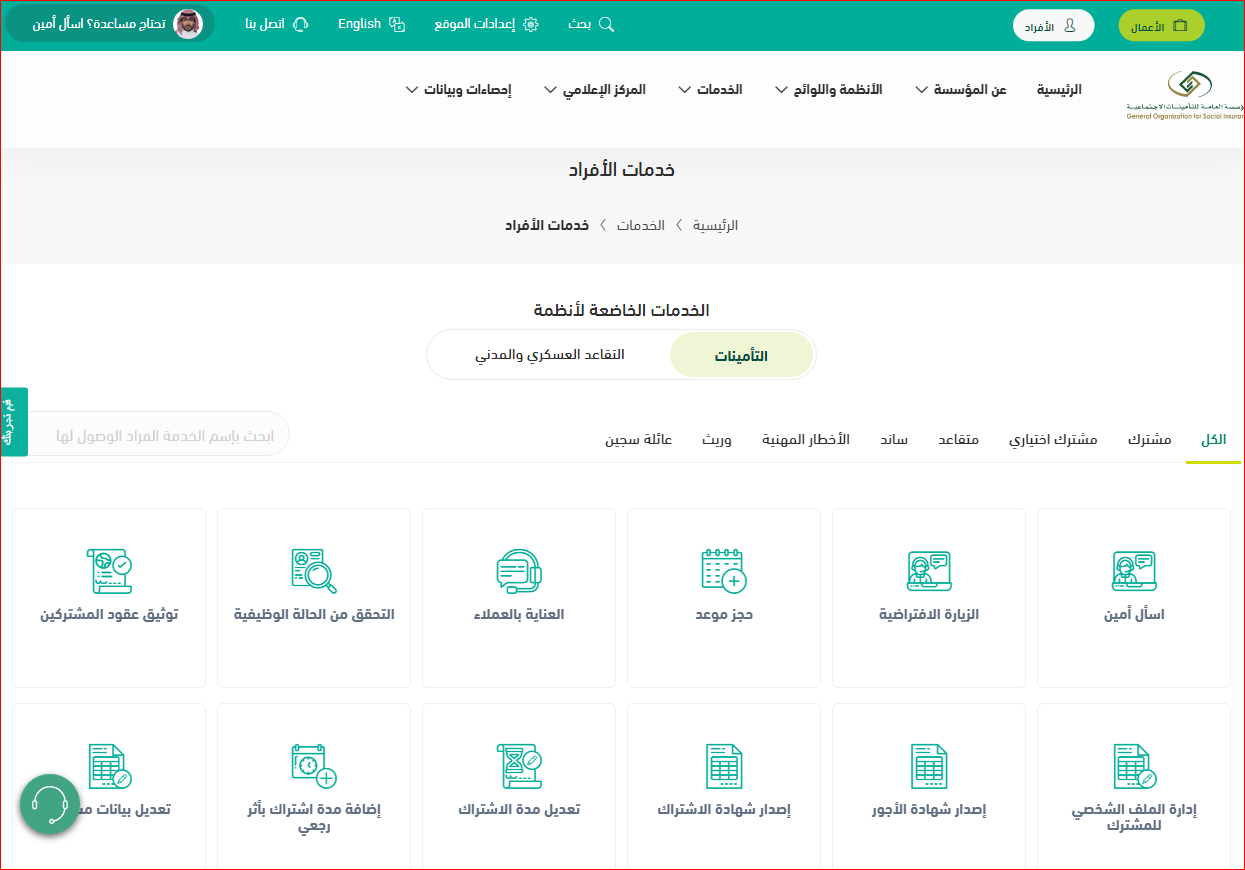The width and height of the screenshot is (1245, 870).
Task: Switch to the متقاعد services tab
Action: (958, 440)
